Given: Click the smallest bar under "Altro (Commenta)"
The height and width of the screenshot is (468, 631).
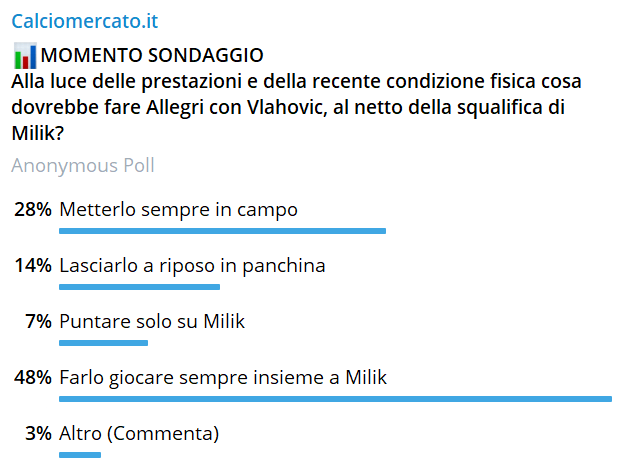Looking at the screenshot, I should click(80, 455).
